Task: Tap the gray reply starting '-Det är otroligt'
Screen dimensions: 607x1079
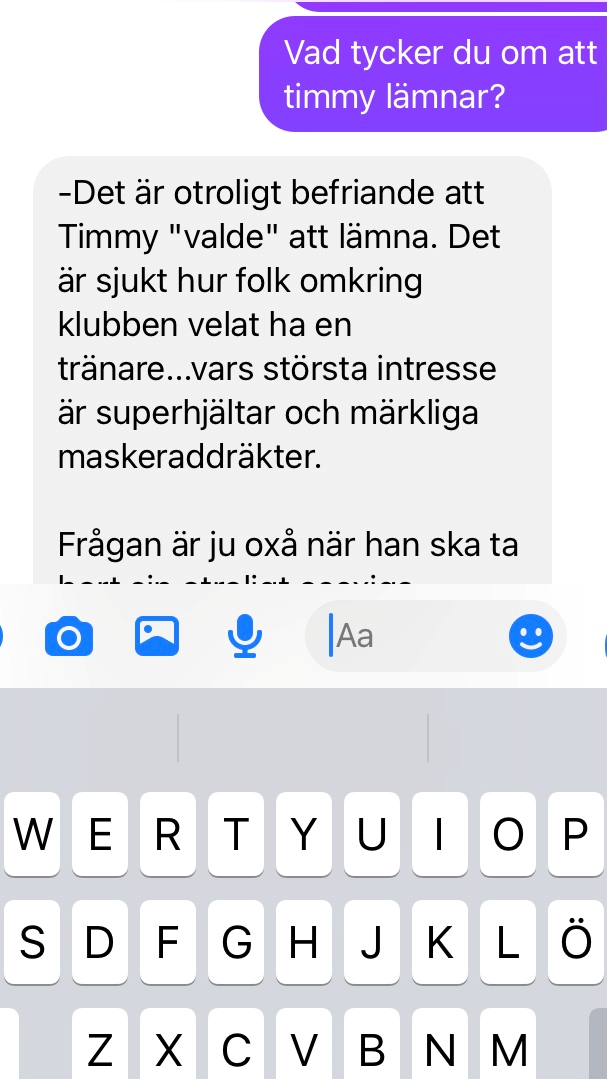Action: (x=292, y=370)
